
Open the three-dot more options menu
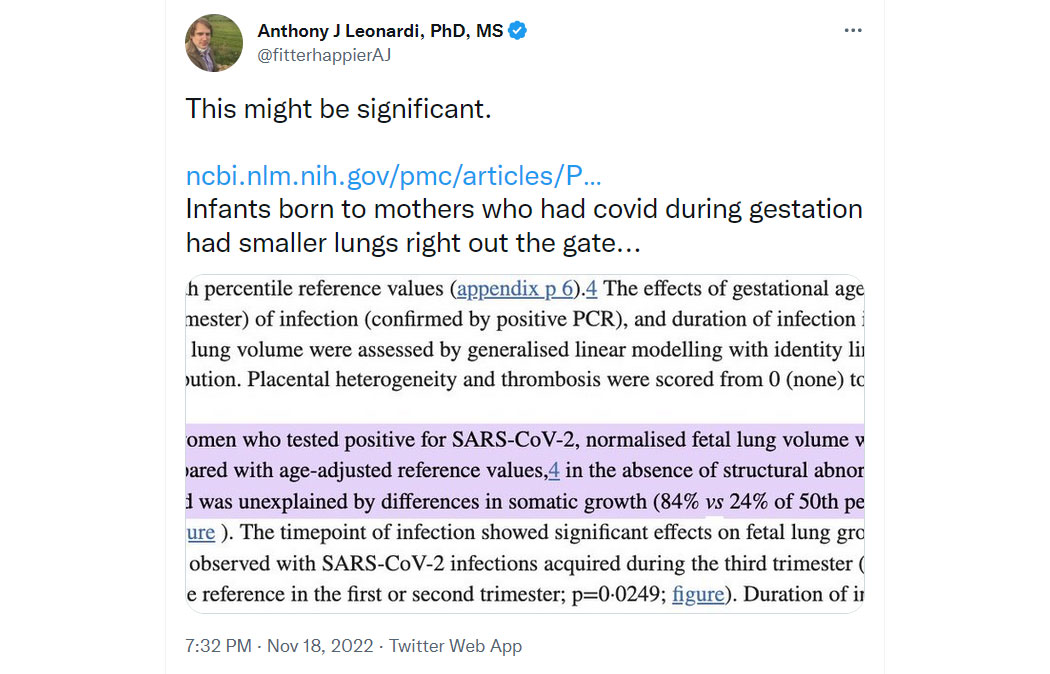(x=852, y=30)
